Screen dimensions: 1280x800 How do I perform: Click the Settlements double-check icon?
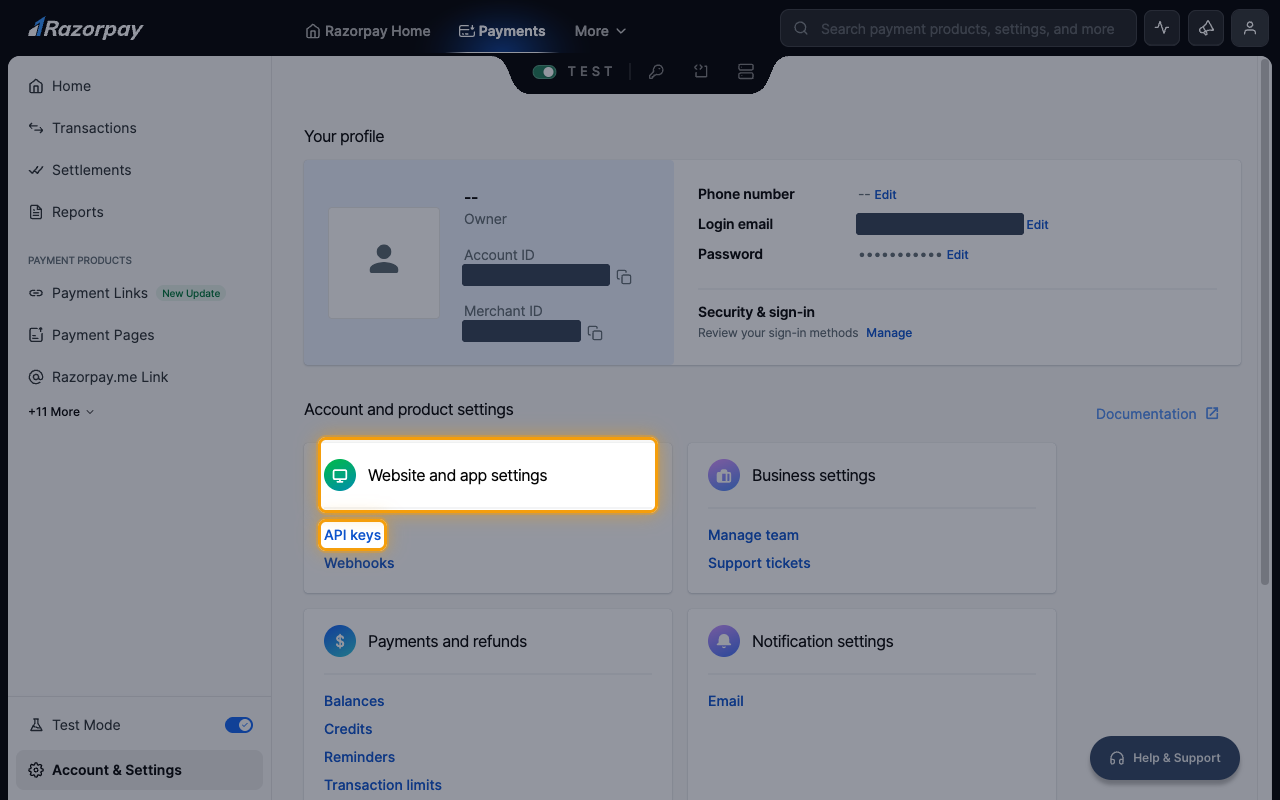pyautogui.click(x=36, y=170)
